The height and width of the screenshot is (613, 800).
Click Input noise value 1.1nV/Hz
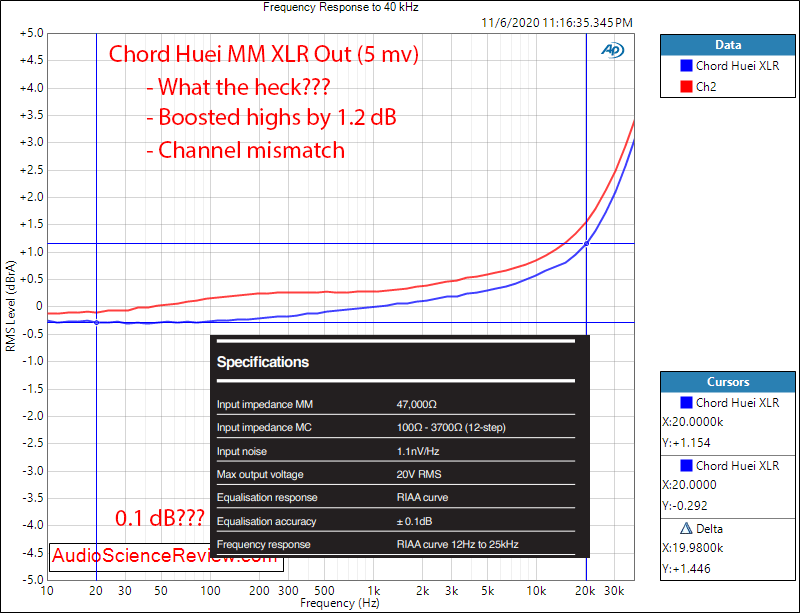(418, 451)
